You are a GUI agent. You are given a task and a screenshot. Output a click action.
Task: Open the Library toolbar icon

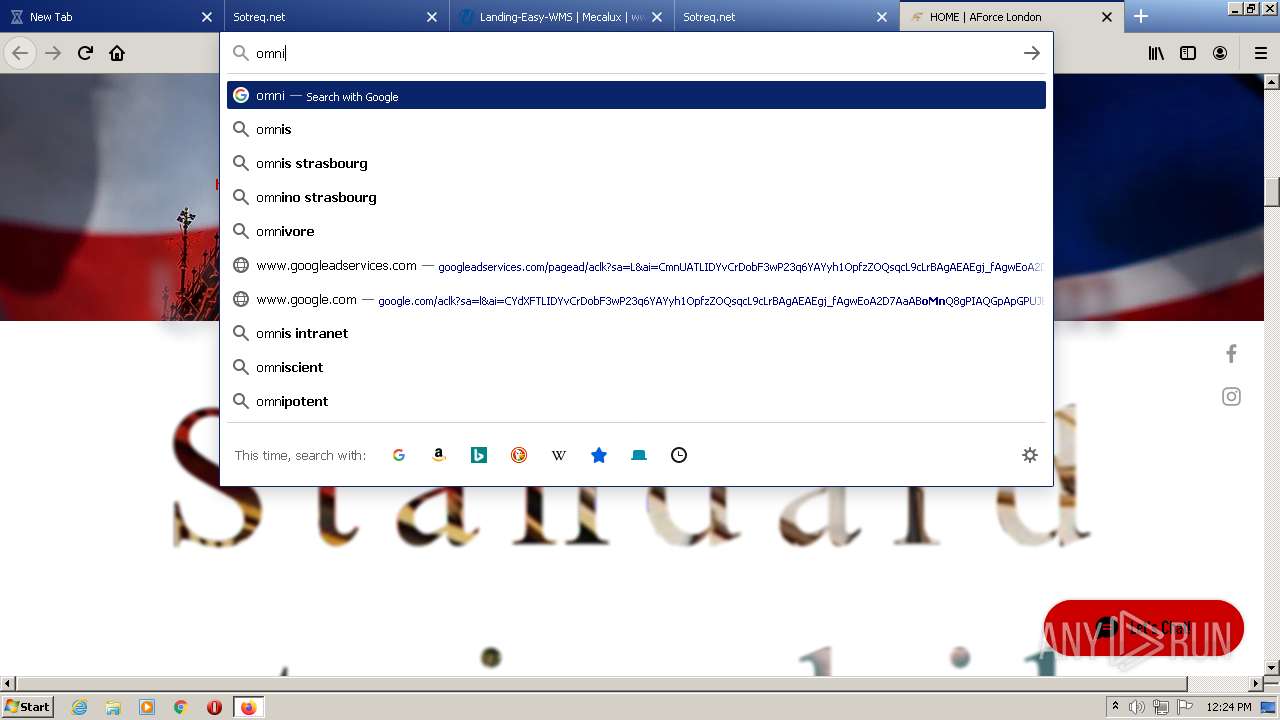[1156, 53]
